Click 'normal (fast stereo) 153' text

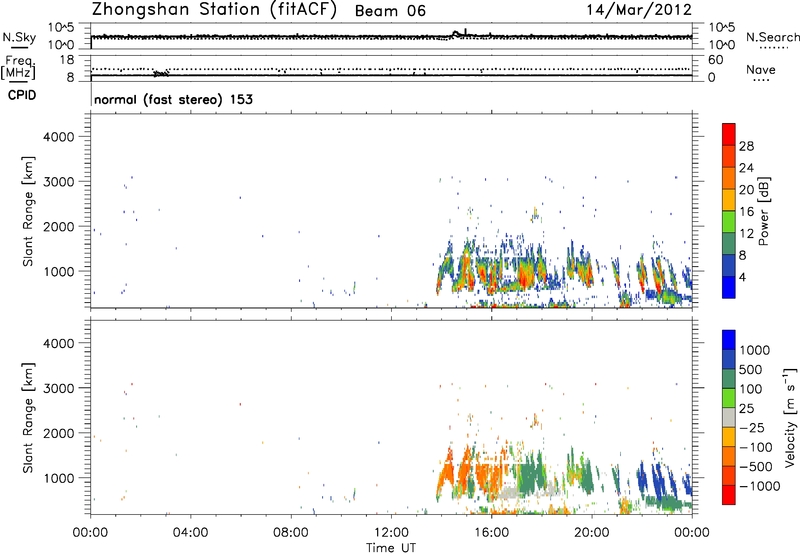pyautogui.click(x=173, y=99)
